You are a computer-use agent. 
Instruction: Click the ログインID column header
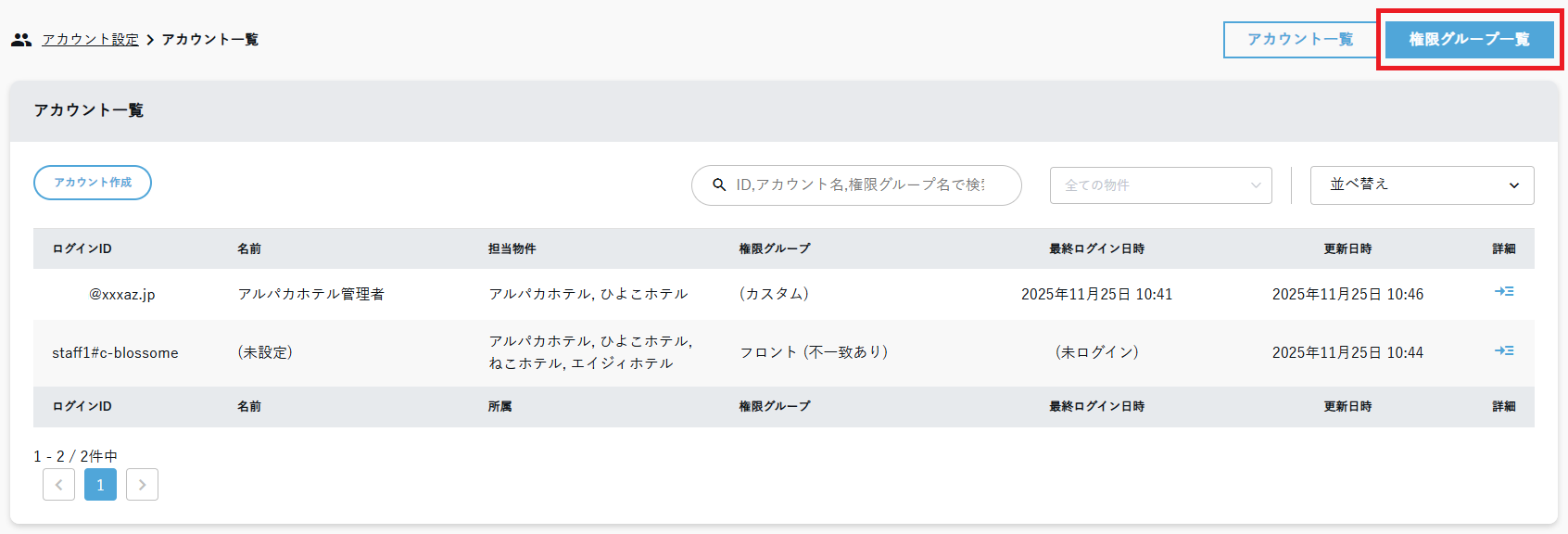tap(82, 248)
